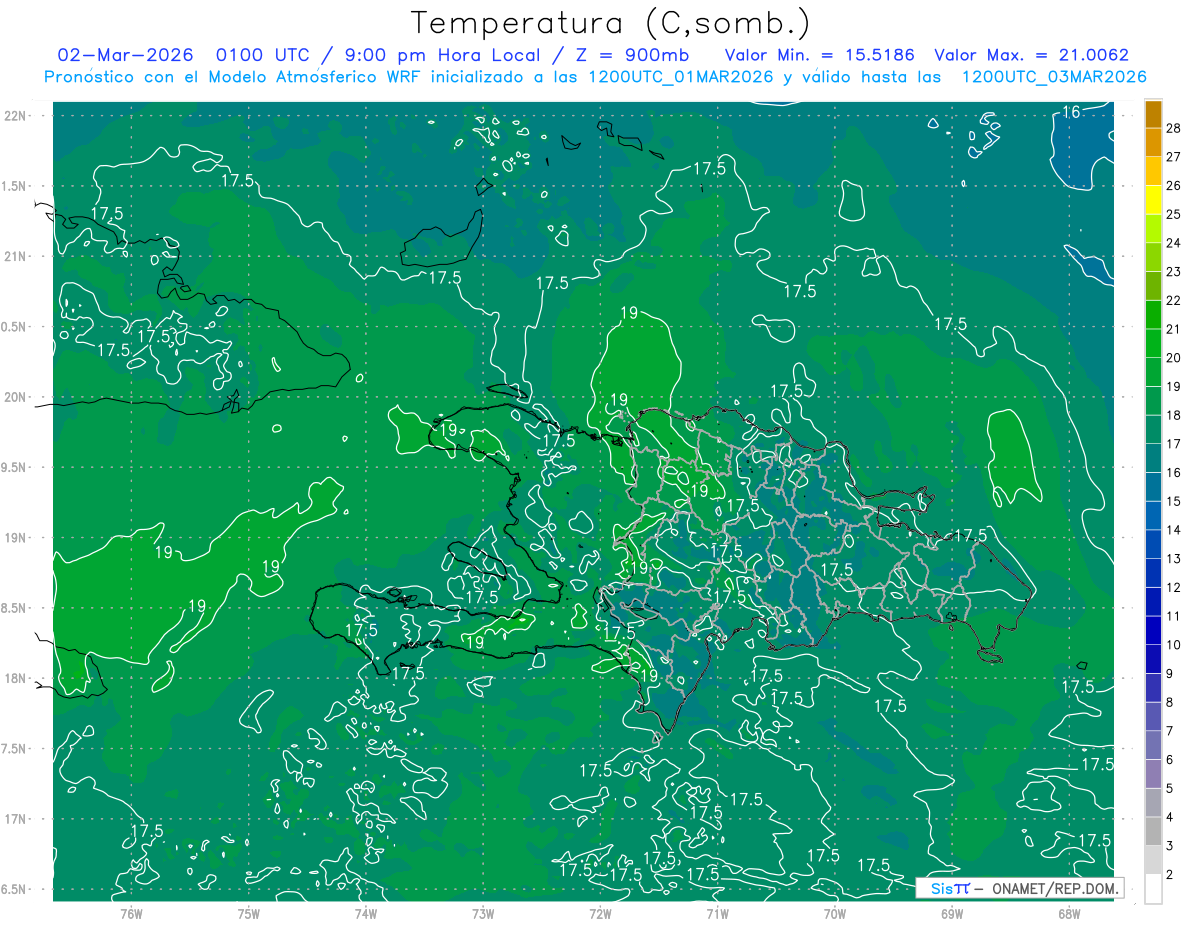Click dark orange swatch above value 28

(1153, 114)
